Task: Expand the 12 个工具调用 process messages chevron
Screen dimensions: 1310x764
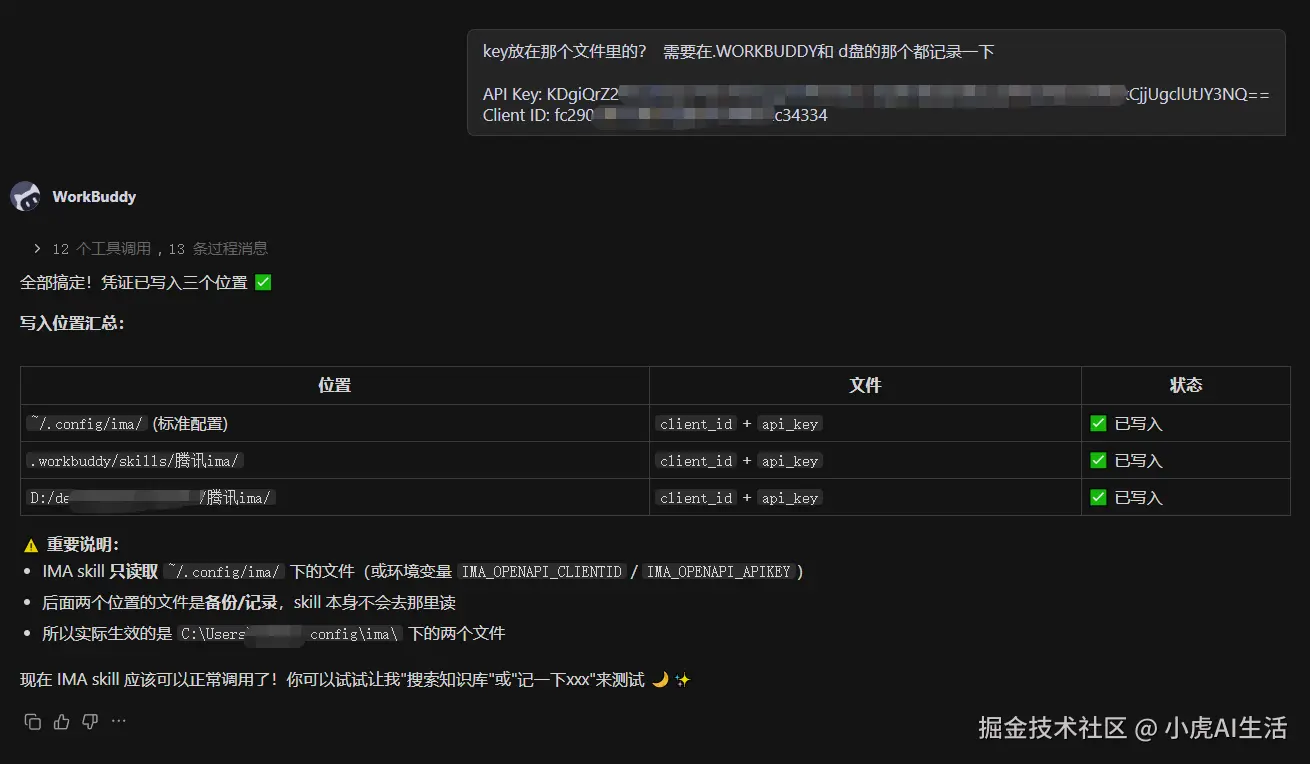Action: point(37,249)
